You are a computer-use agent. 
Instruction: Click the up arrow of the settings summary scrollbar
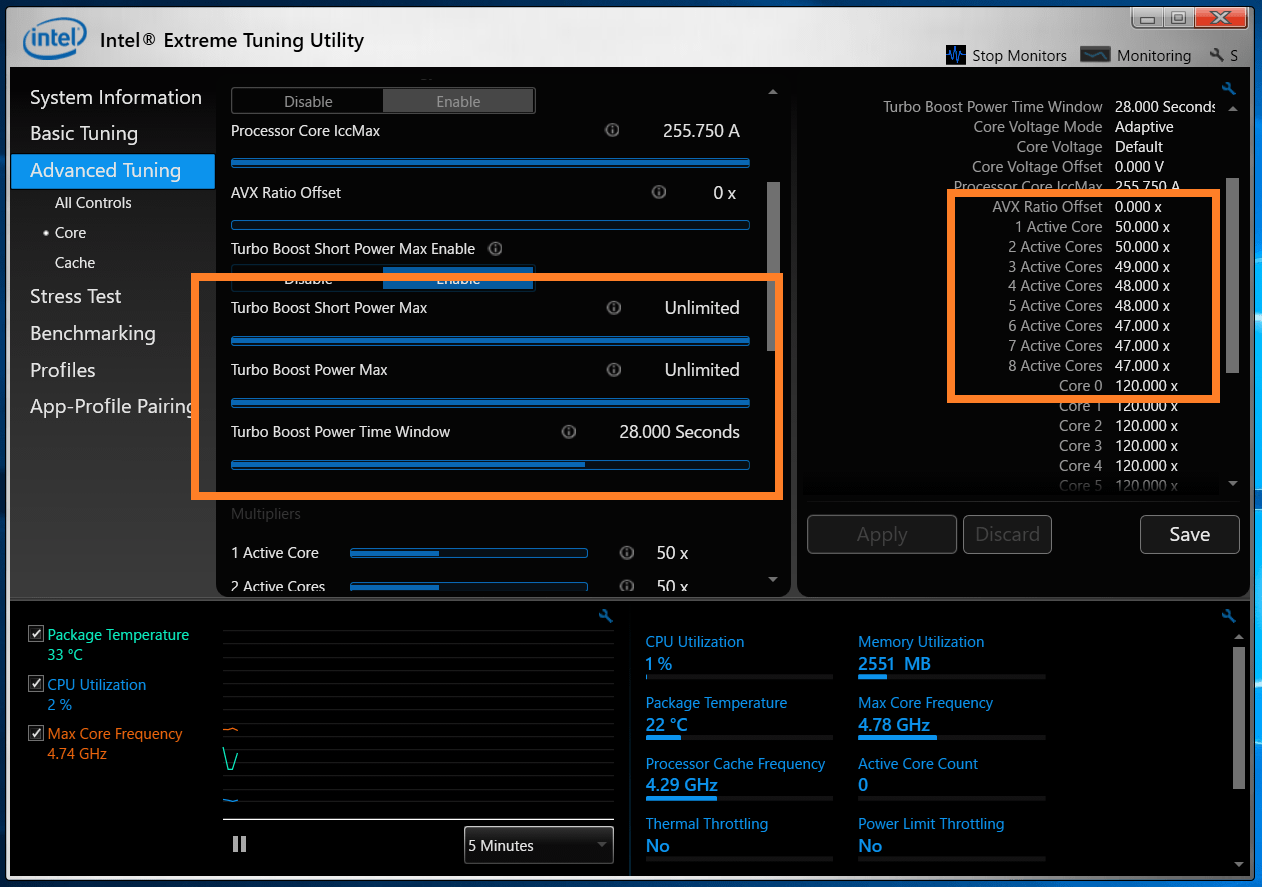point(1232,109)
